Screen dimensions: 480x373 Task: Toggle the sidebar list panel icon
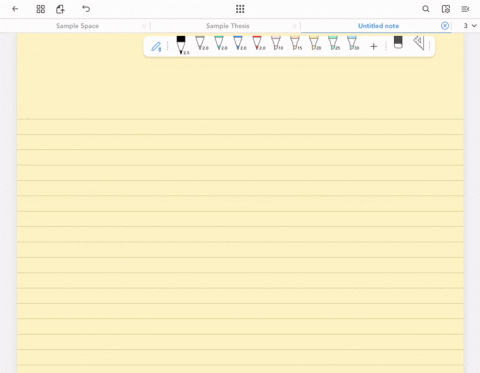pos(465,9)
